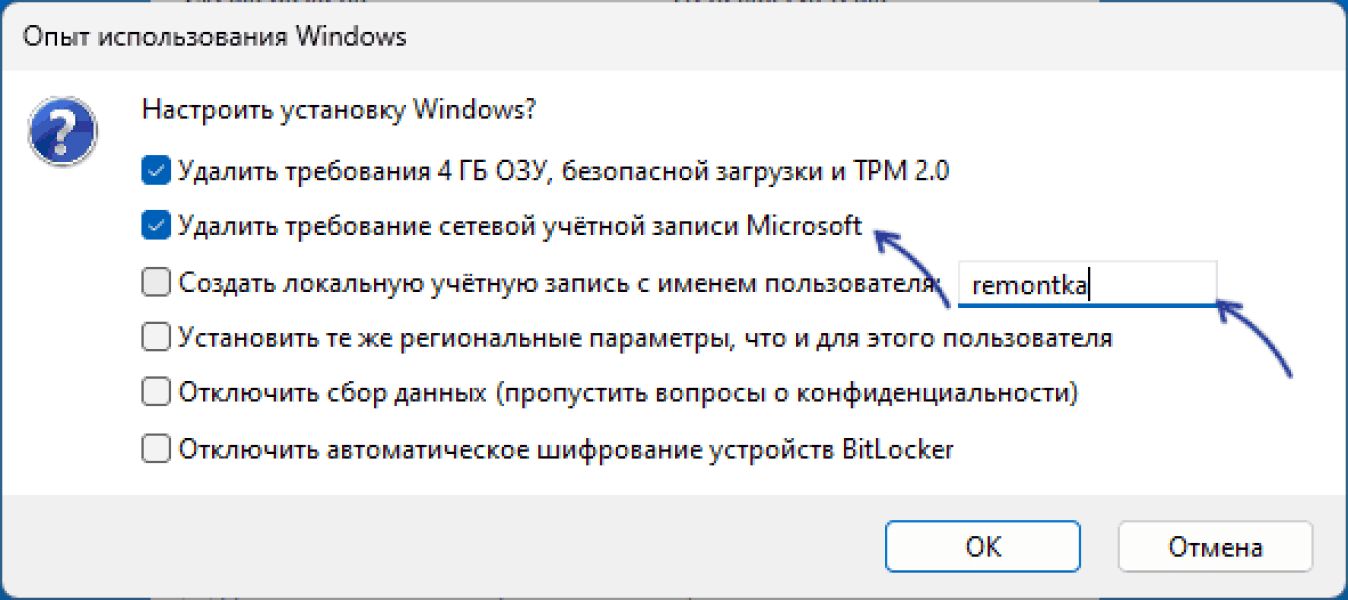1348x600 pixels.
Task: Enable copying current regional settings
Action: coord(155,337)
